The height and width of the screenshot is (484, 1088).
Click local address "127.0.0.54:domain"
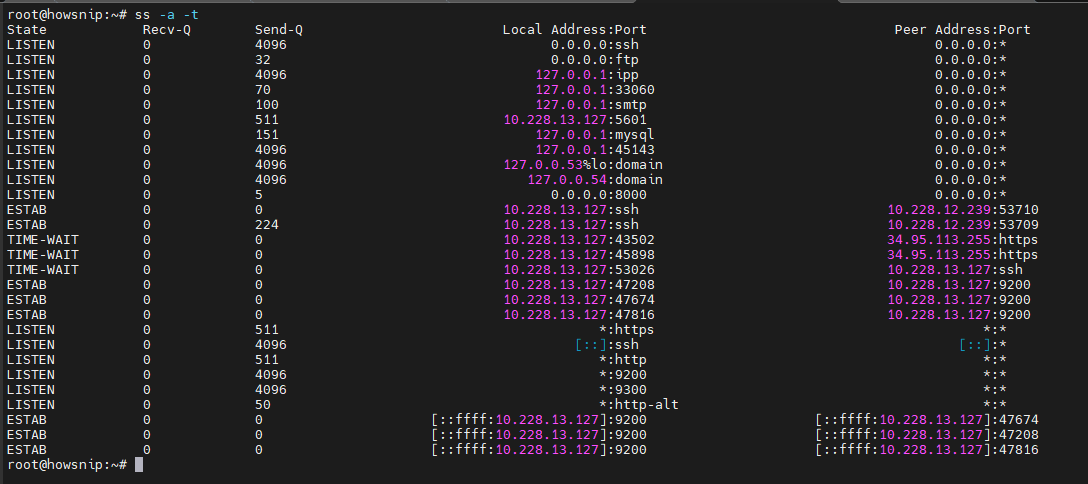[x=595, y=180]
